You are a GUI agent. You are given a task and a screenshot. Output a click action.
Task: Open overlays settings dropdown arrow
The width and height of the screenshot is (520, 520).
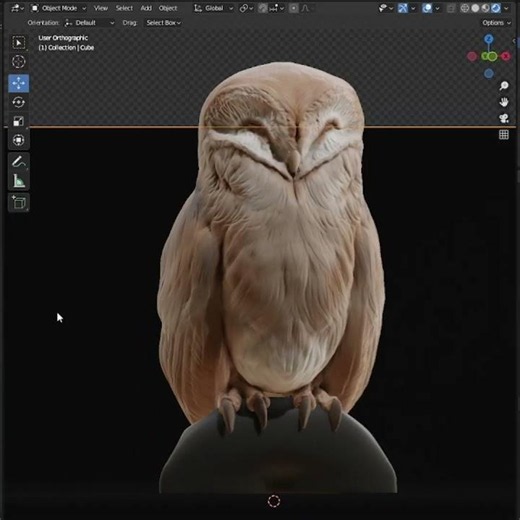[437, 8]
